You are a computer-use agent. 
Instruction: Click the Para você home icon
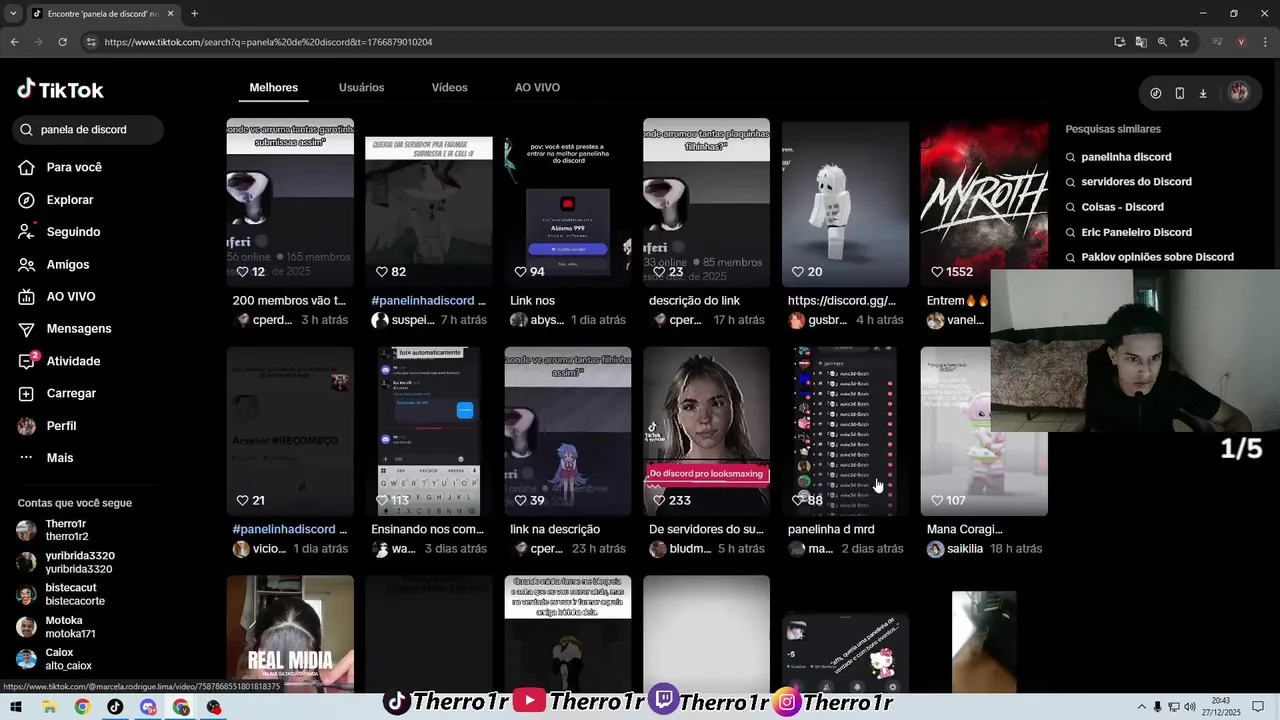27,167
